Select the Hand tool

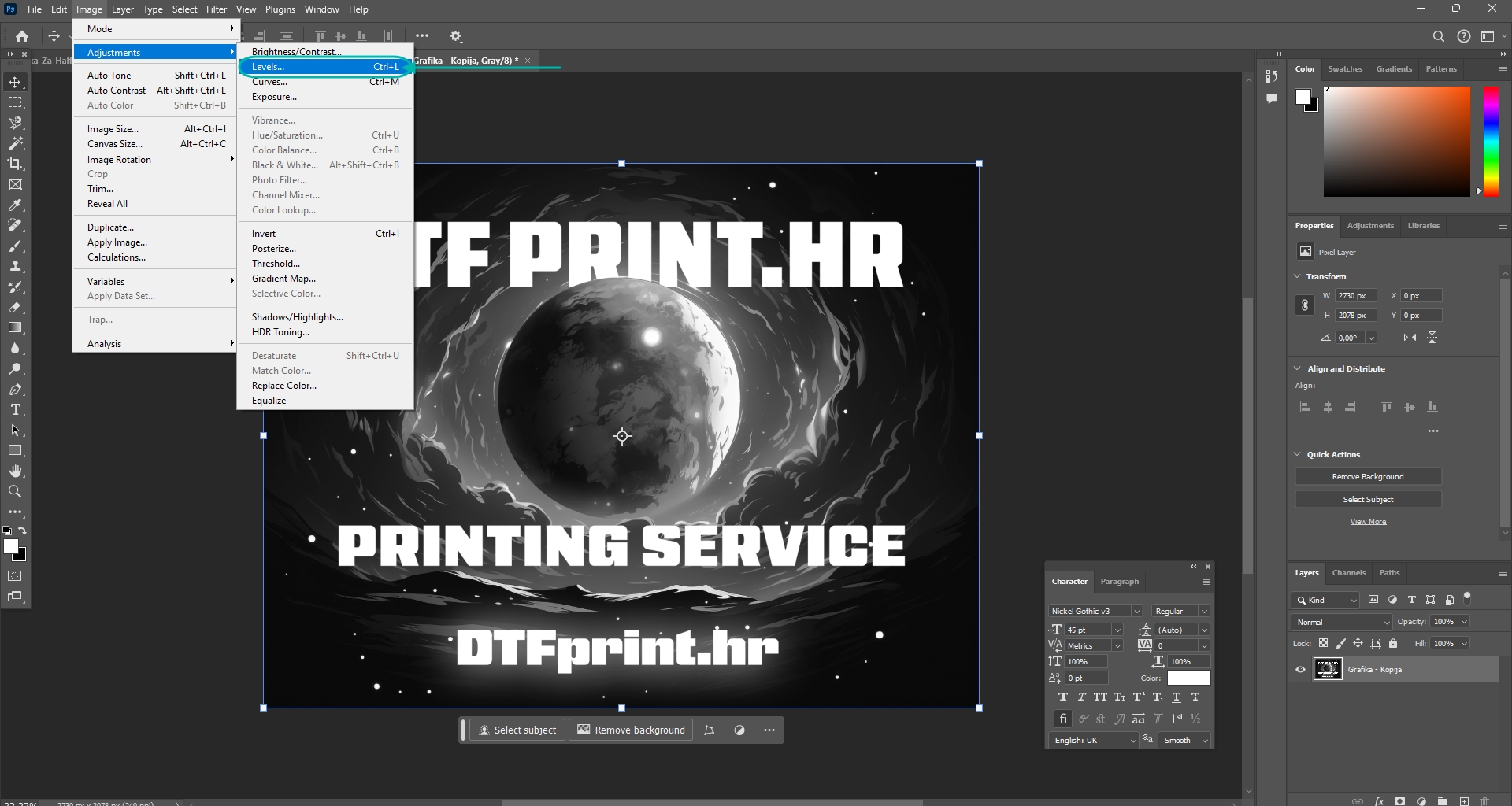15,471
